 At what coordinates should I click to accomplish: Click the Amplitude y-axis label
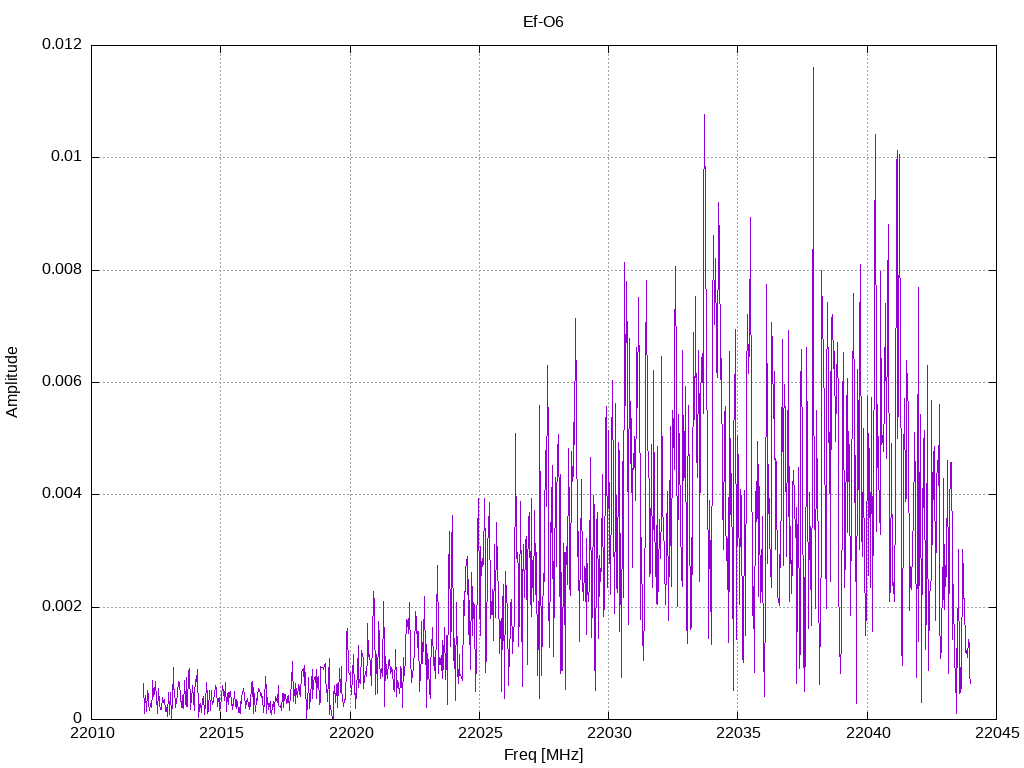click(12, 382)
